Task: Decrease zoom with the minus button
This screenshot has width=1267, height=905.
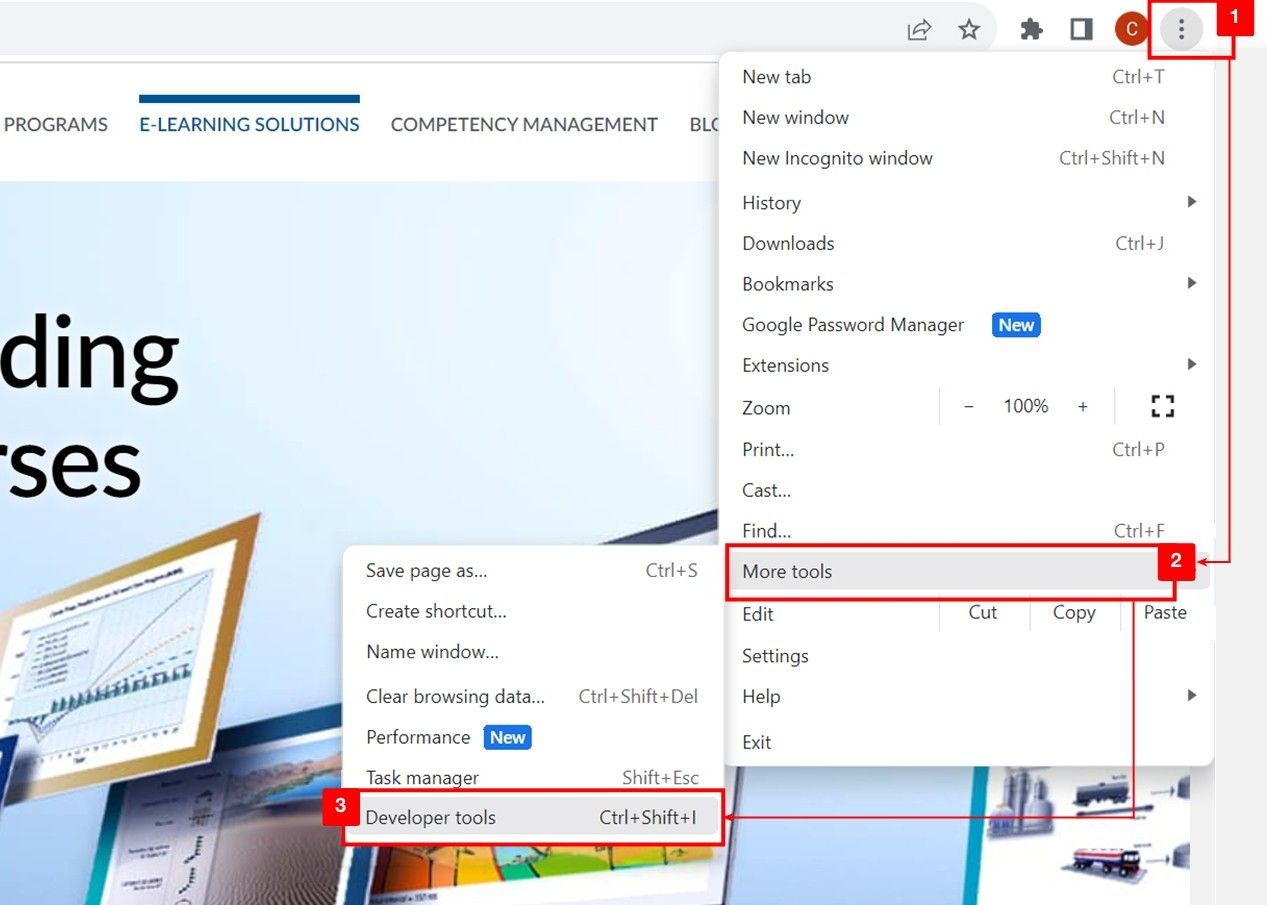Action: tap(968, 406)
